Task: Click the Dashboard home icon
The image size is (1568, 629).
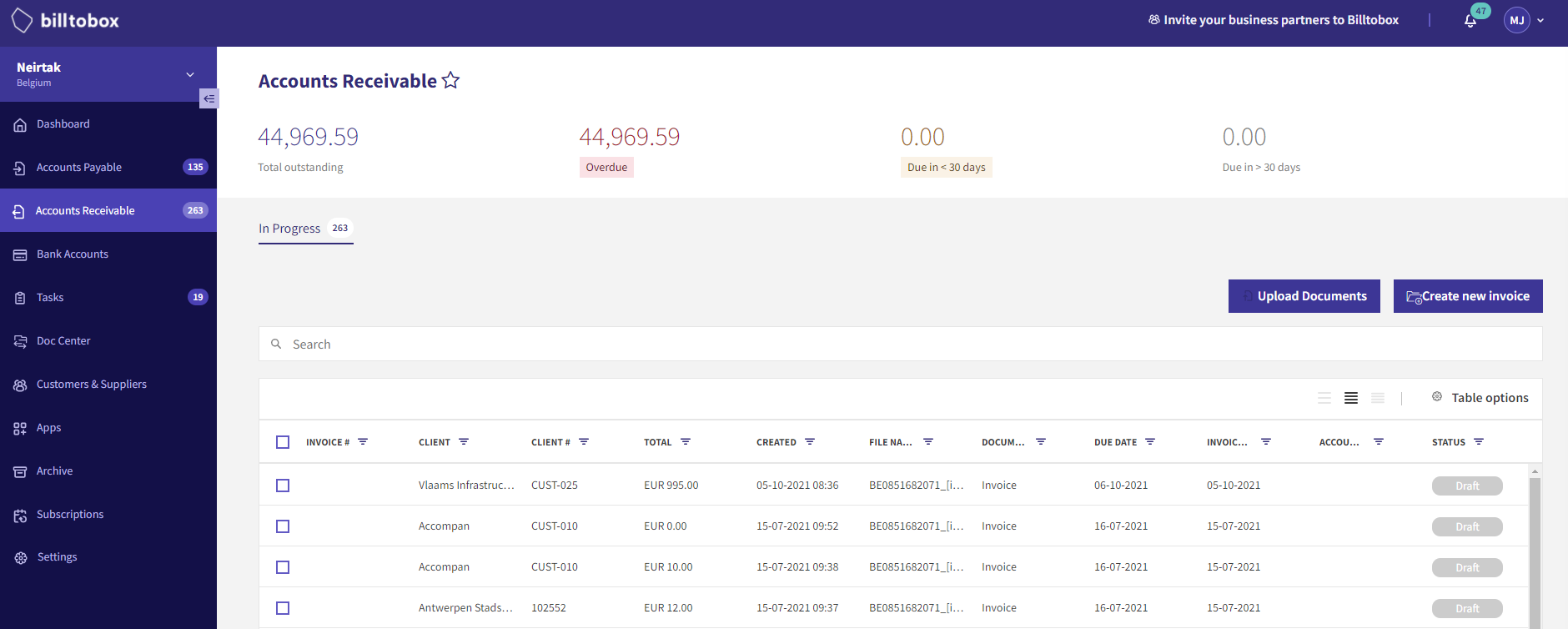Action: [20, 125]
